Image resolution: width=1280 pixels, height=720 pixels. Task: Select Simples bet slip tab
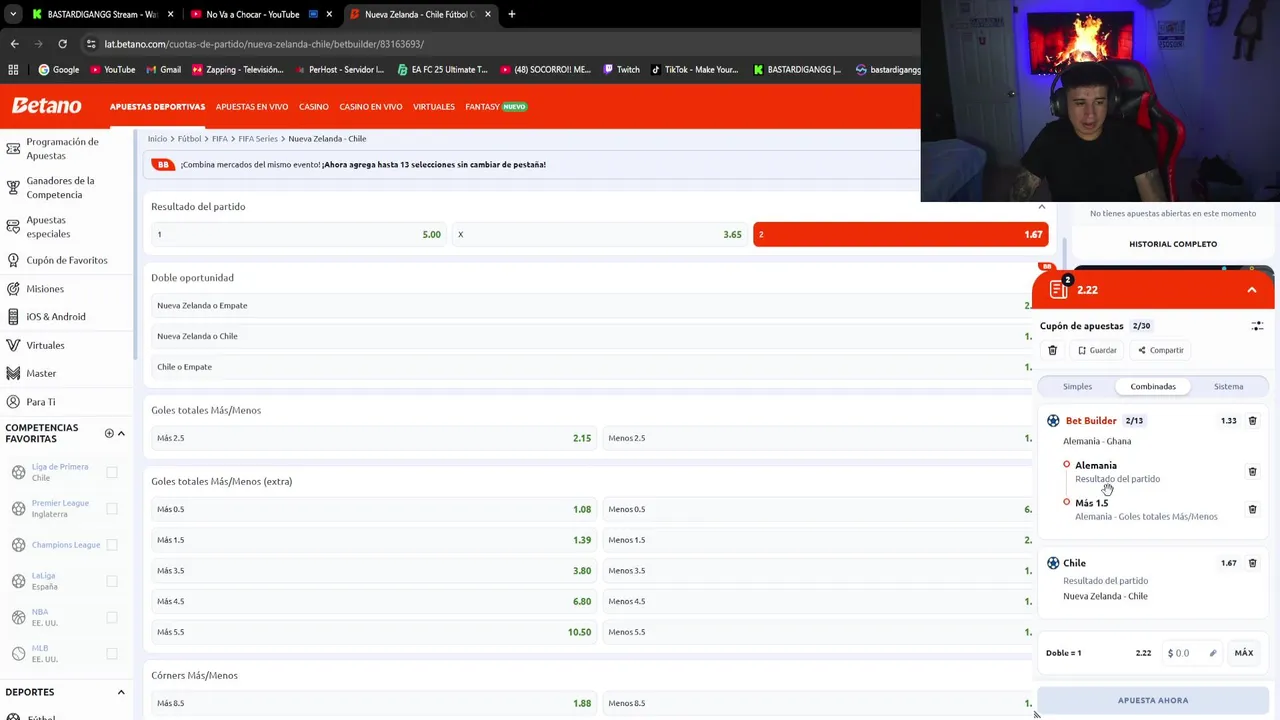(x=1077, y=386)
